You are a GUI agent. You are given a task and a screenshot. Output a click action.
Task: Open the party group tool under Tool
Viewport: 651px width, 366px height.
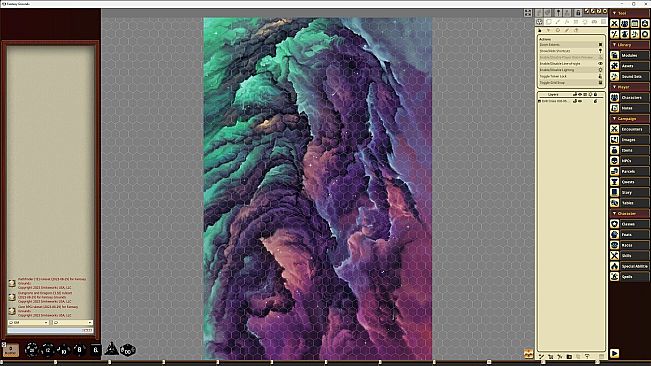(x=624, y=24)
